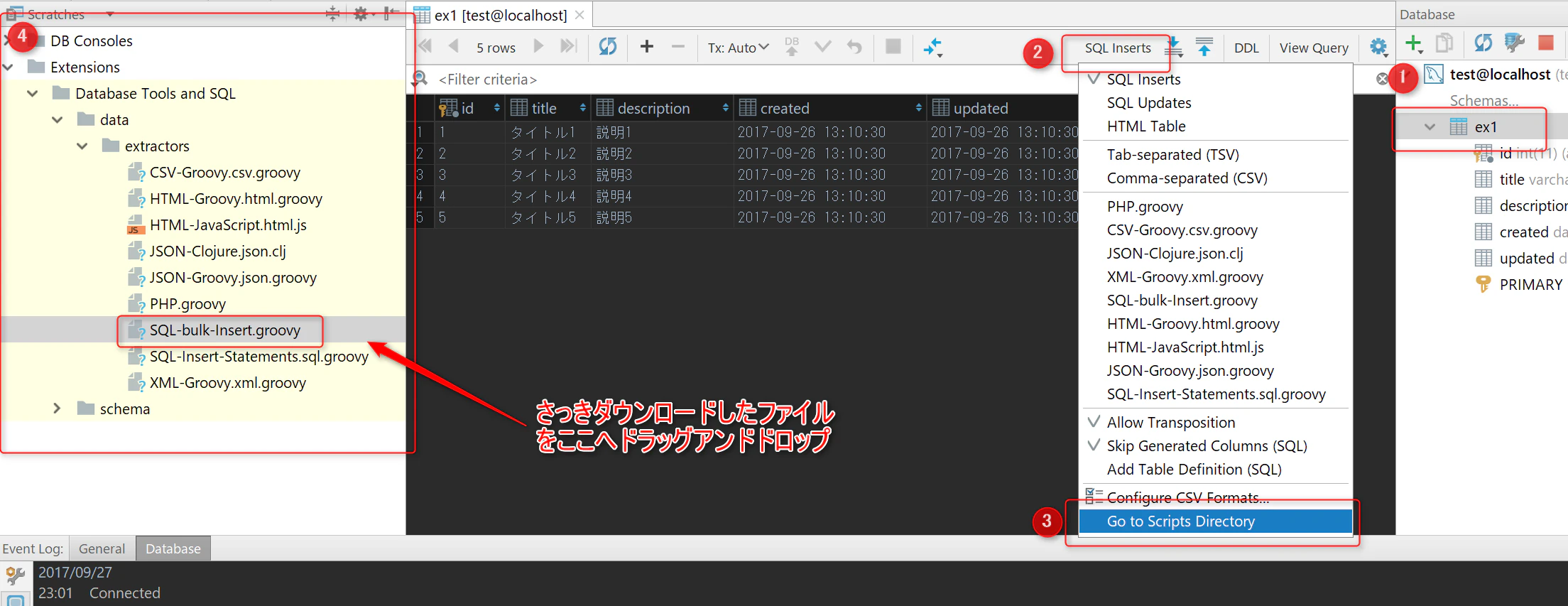Go to the next page of rows
The image size is (1568, 606).
[538, 47]
